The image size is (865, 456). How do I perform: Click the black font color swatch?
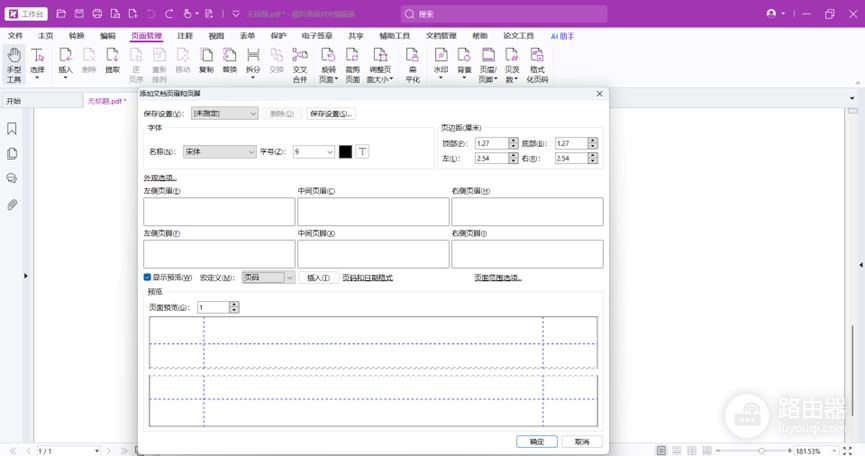(345, 152)
